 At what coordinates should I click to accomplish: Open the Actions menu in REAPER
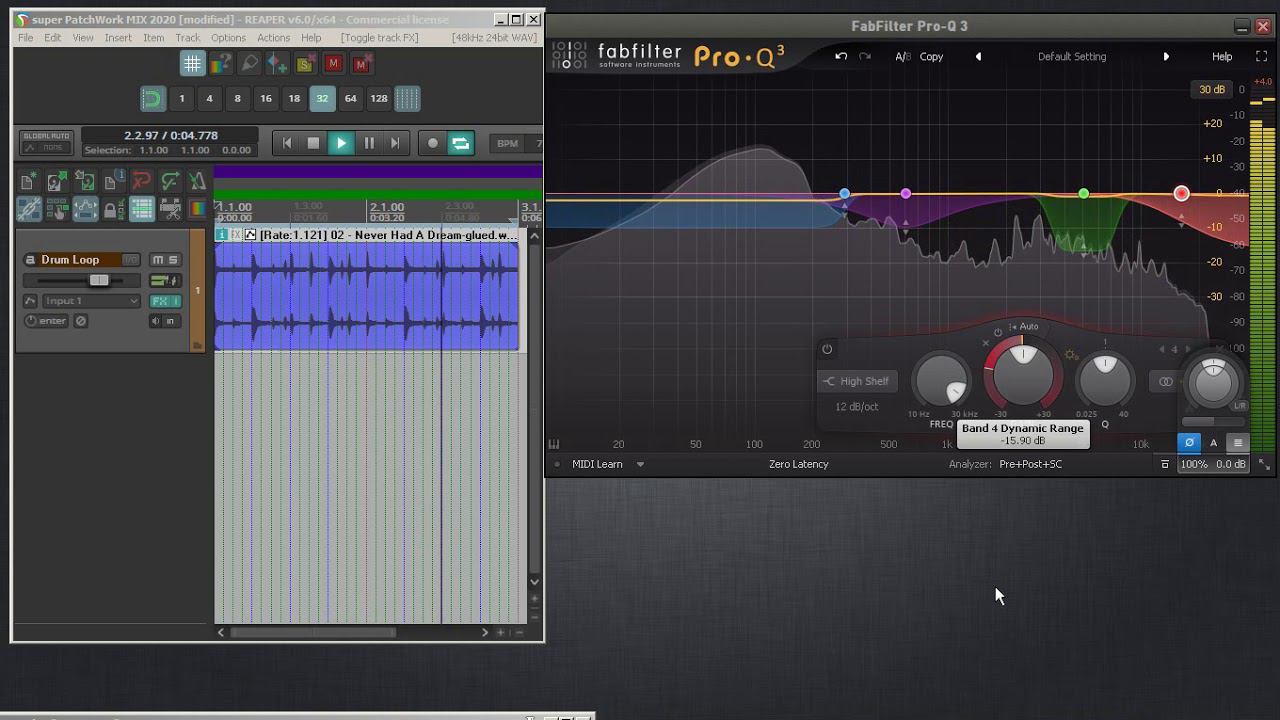[x=273, y=37]
